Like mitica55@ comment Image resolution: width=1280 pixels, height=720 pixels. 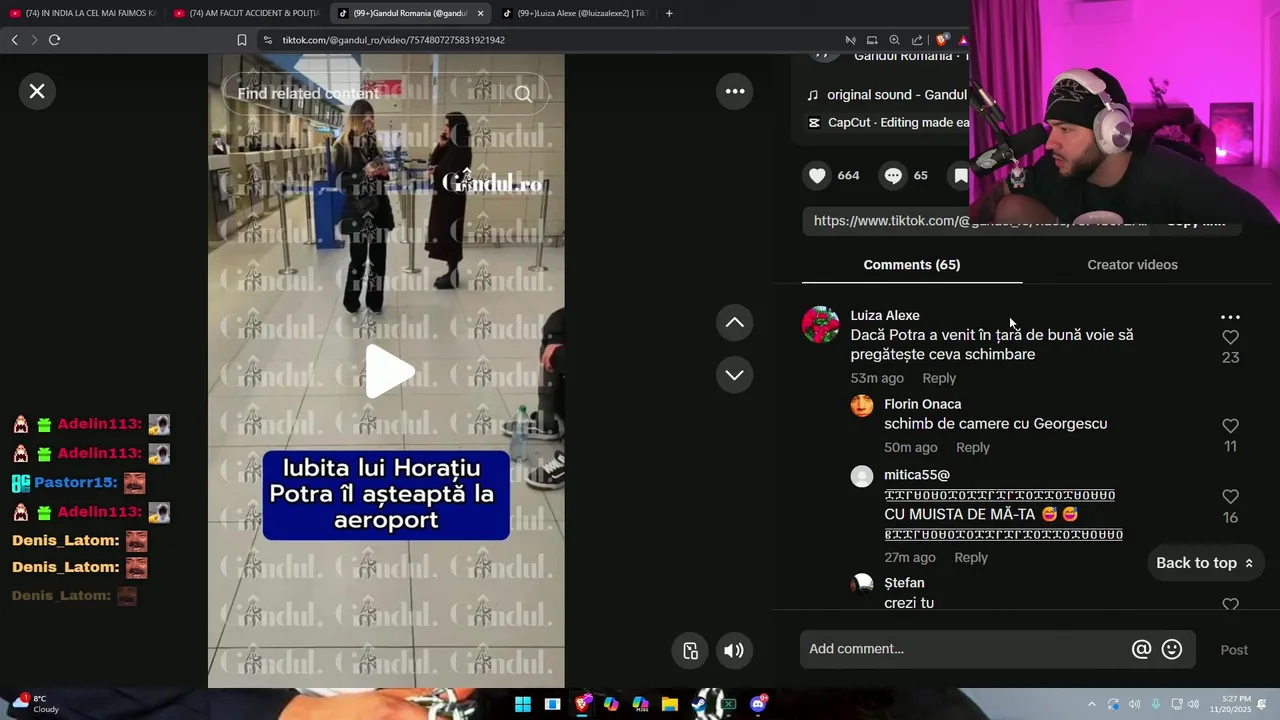click(1231, 497)
